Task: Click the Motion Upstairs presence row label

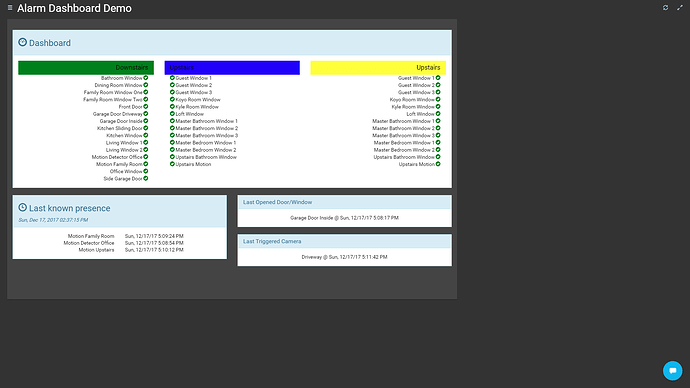Action: 96,250
